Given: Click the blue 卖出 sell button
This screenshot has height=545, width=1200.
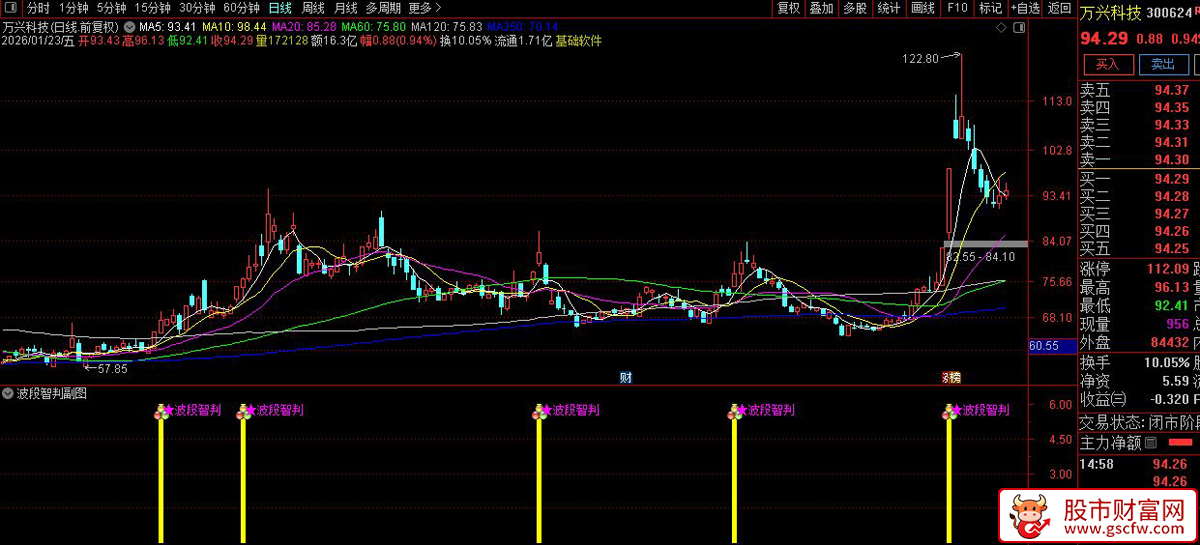Looking at the screenshot, I should pos(1163,64).
